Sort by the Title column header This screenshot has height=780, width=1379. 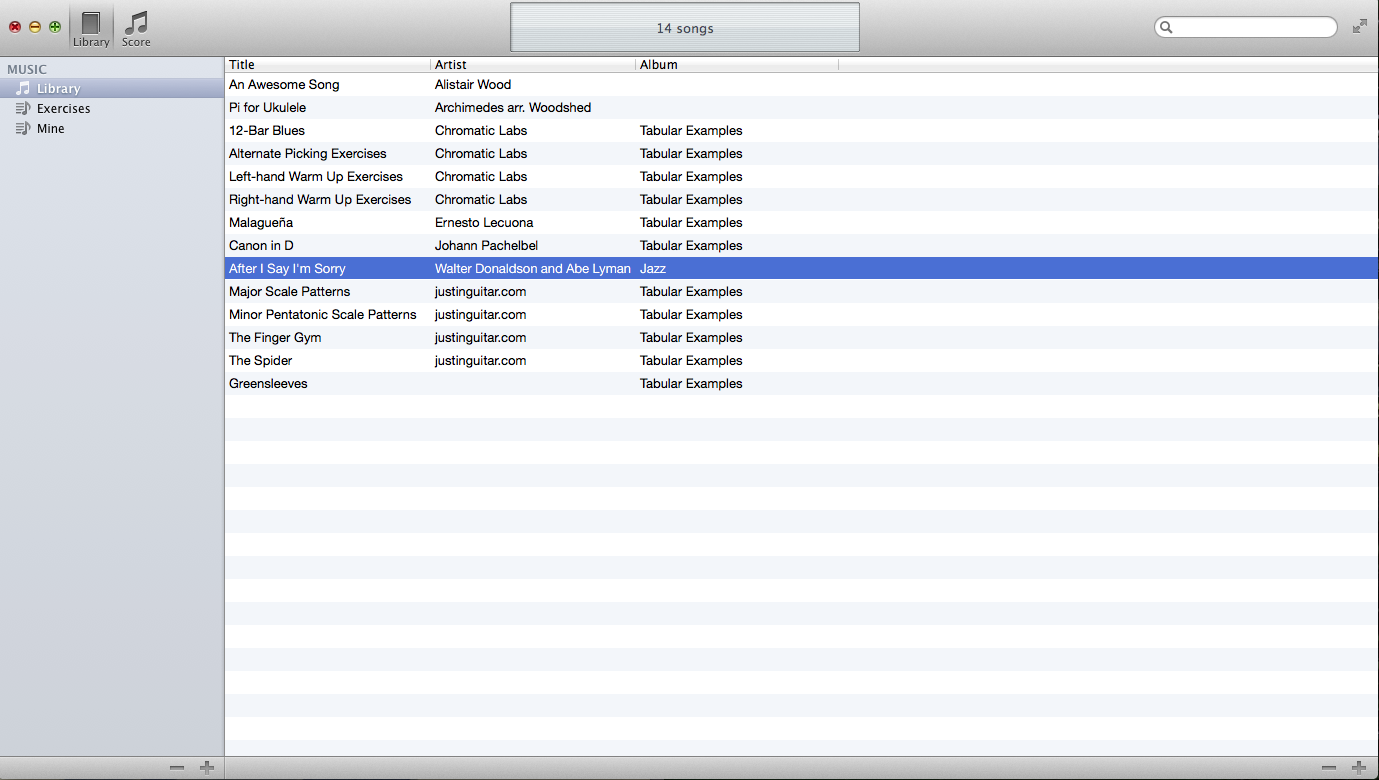(328, 64)
